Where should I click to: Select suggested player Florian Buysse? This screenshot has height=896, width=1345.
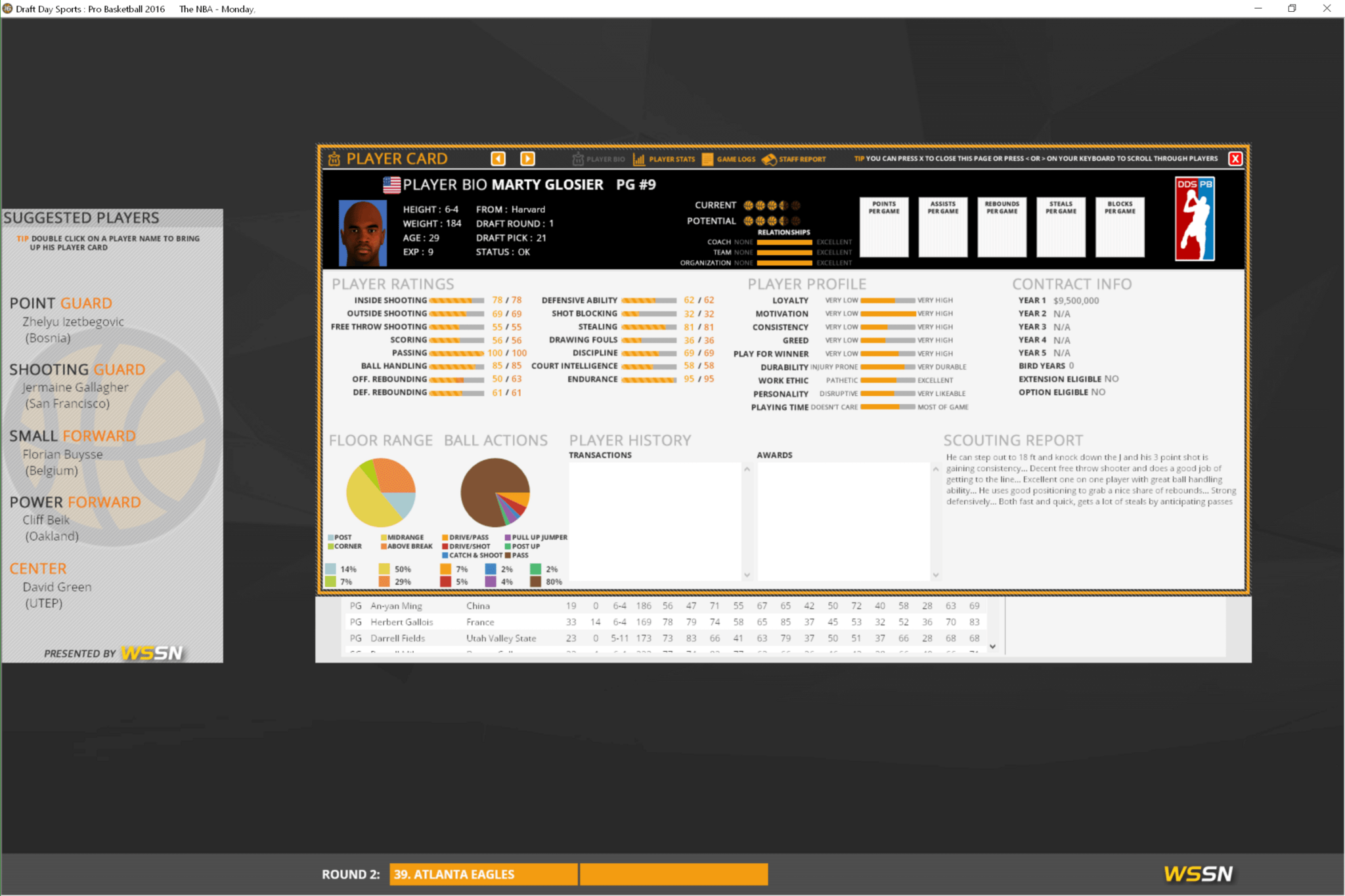(62, 462)
